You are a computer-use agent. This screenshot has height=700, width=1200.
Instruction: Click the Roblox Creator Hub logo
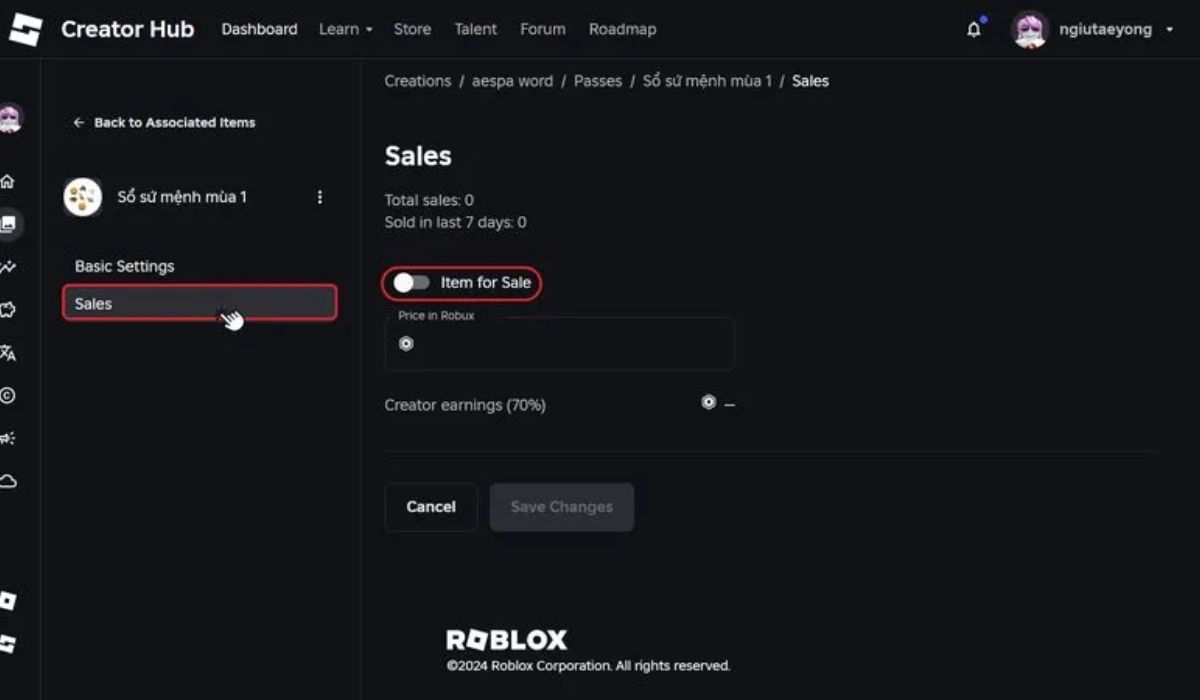tap(26, 29)
